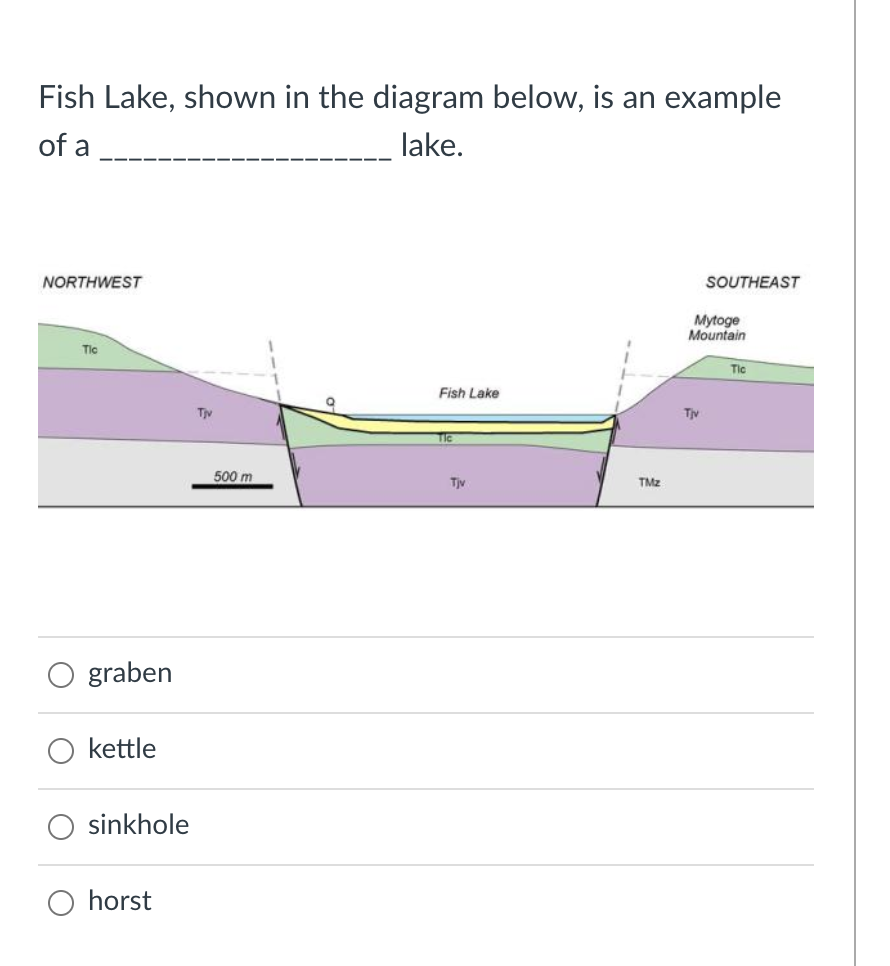Select the graben radio button
Screen dimensions: 890x966
pyautogui.click(x=61, y=675)
